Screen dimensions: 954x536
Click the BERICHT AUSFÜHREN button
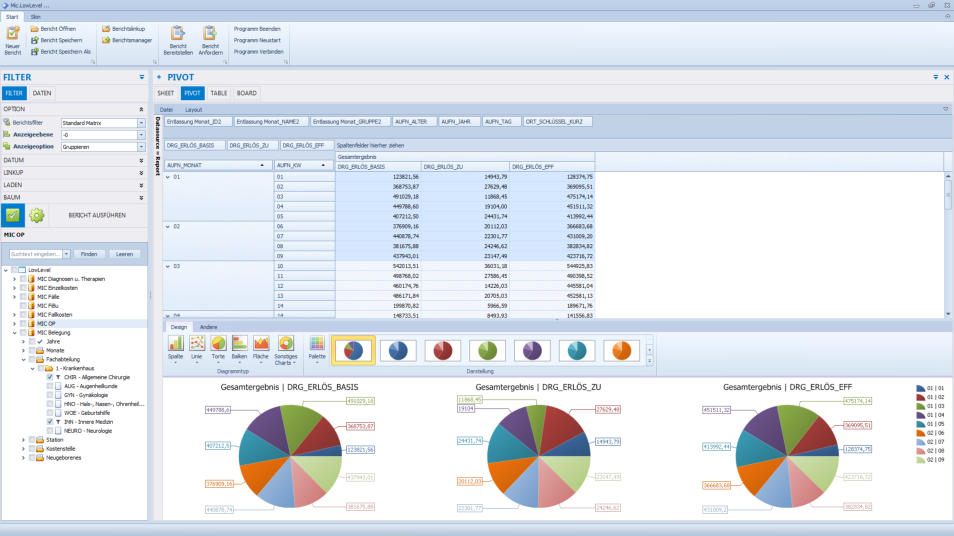tap(96, 214)
